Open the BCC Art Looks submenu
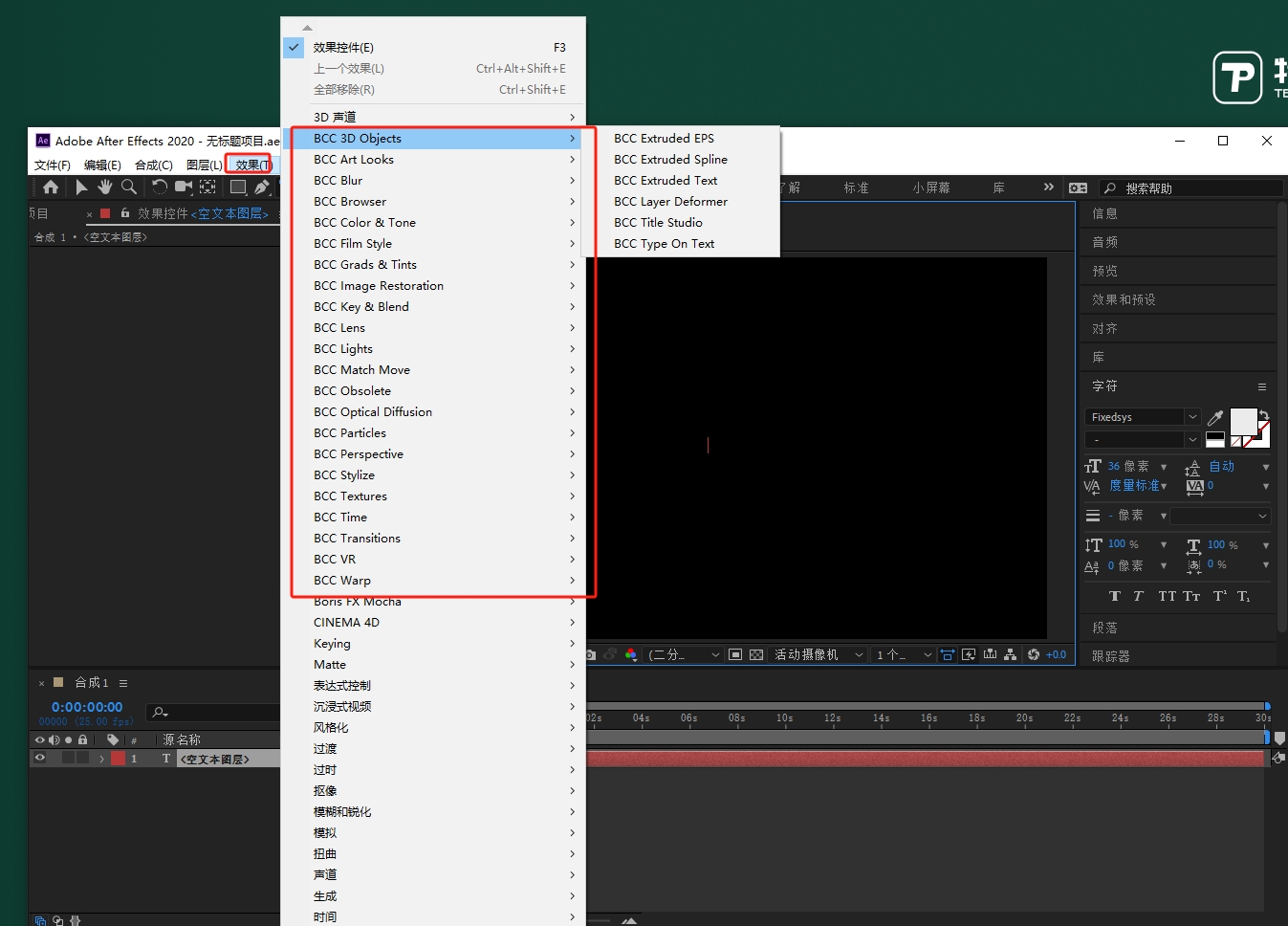1288x926 pixels. (x=433, y=159)
